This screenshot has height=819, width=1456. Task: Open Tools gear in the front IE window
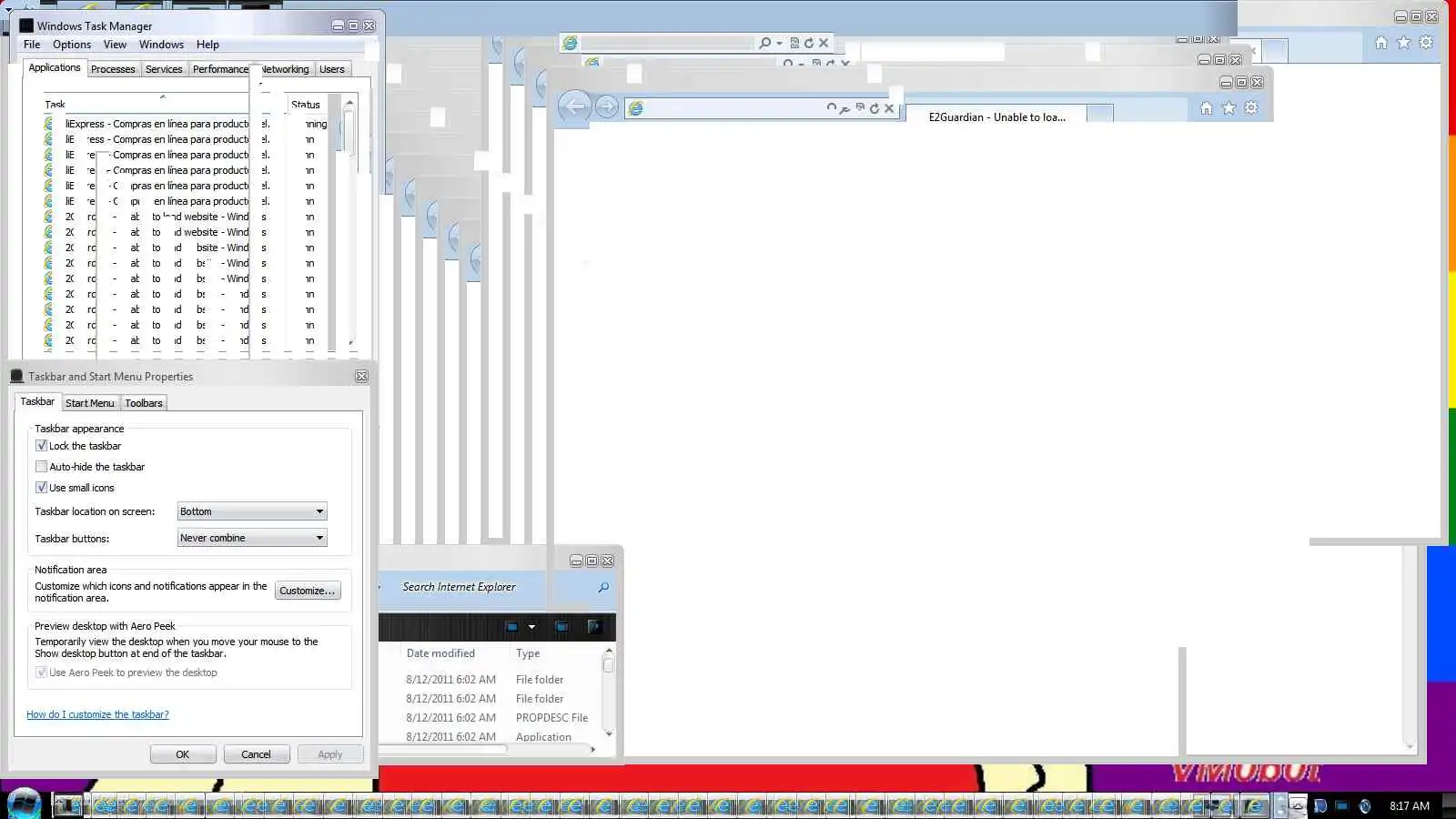pyautogui.click(x=1251, y=108)
